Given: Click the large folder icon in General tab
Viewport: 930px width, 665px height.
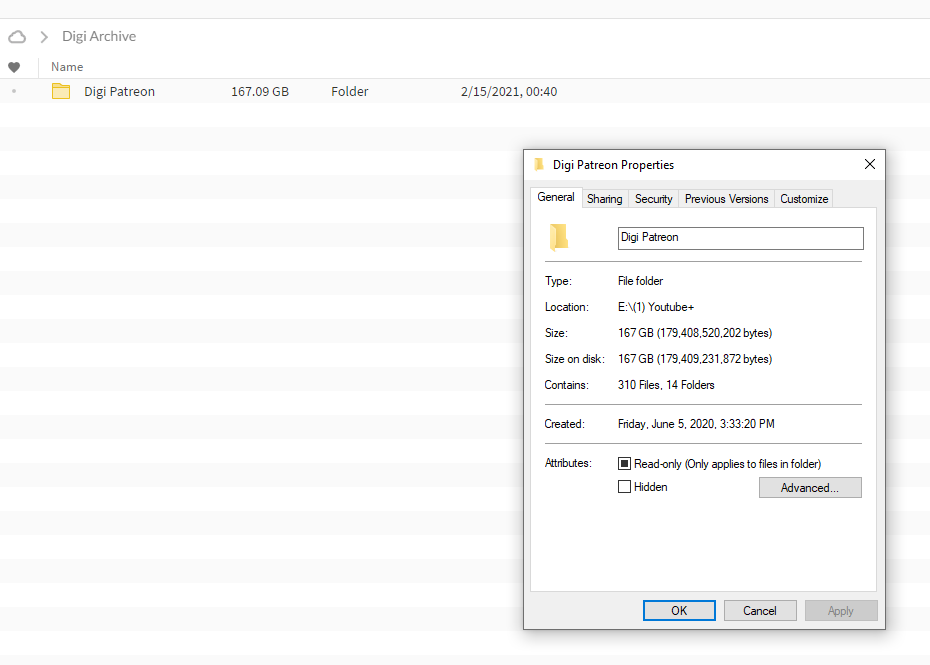Looking at the screenshot, I should point(559,237).
